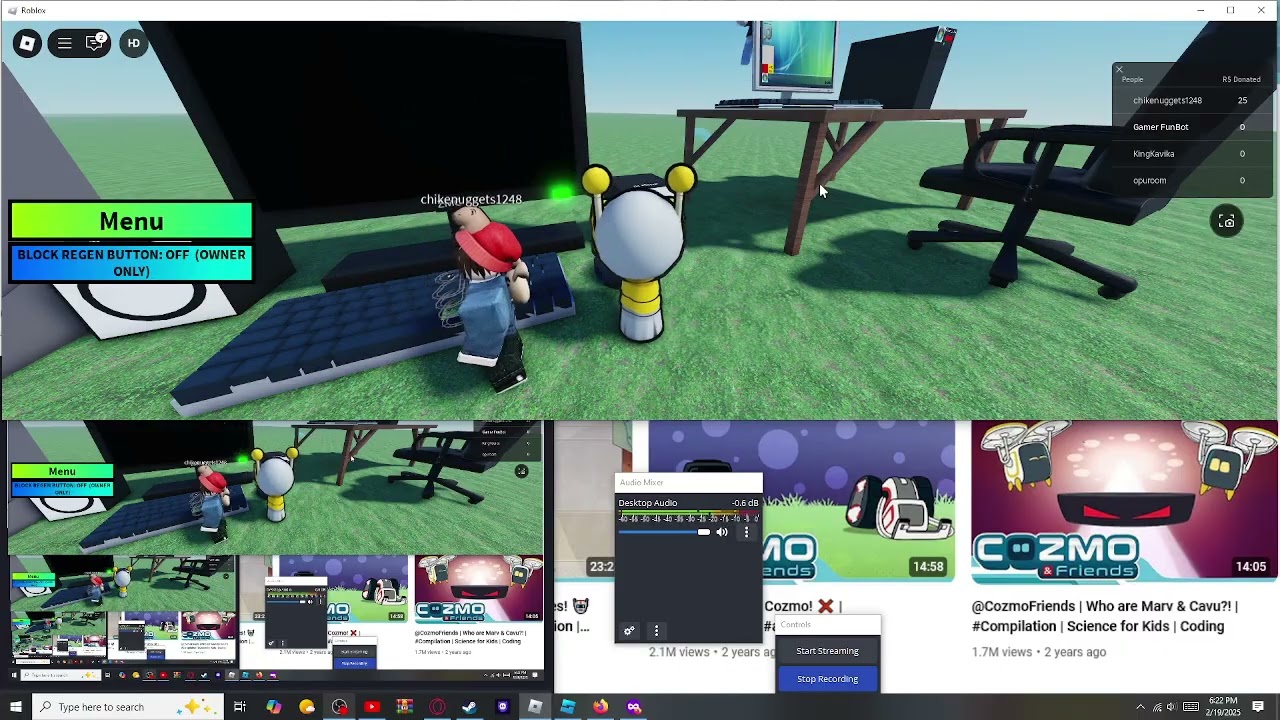Click player name chikenuggets1248 above avatar

(x=471, y=199)
